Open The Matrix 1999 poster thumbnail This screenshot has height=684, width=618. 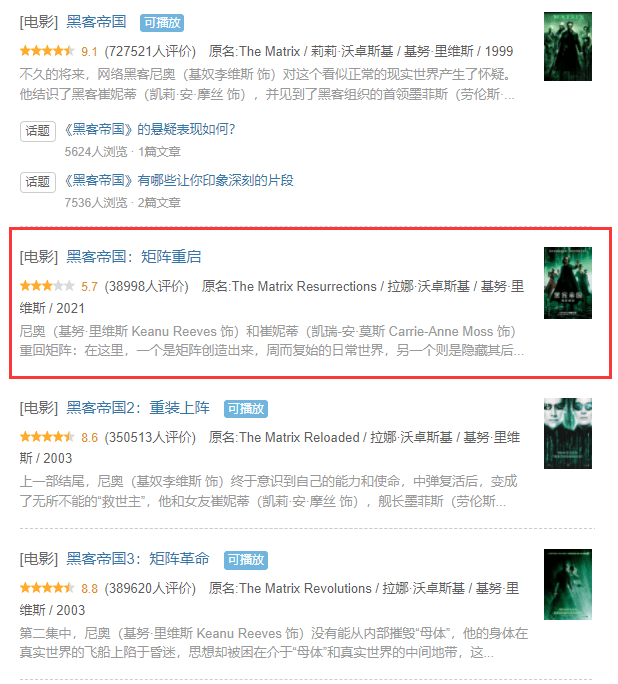pyautogui.click(x=567, y=47)
